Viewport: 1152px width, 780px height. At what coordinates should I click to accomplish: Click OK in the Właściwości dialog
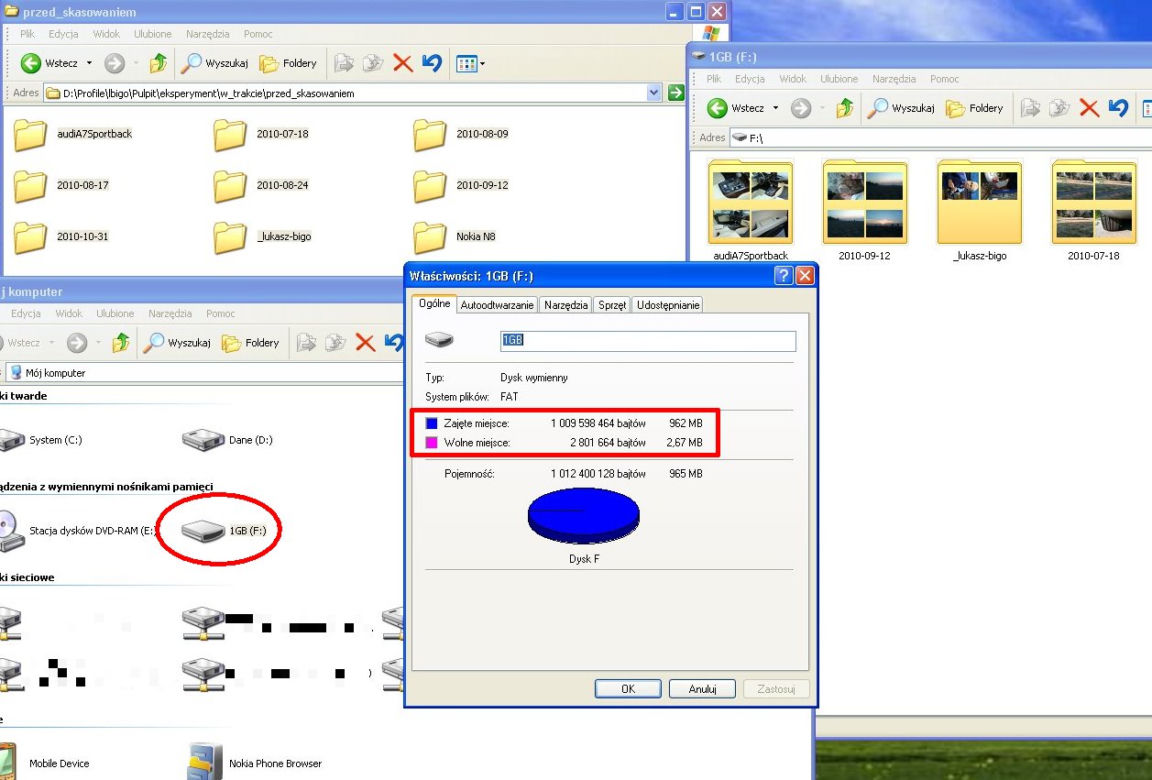point(627,689)
